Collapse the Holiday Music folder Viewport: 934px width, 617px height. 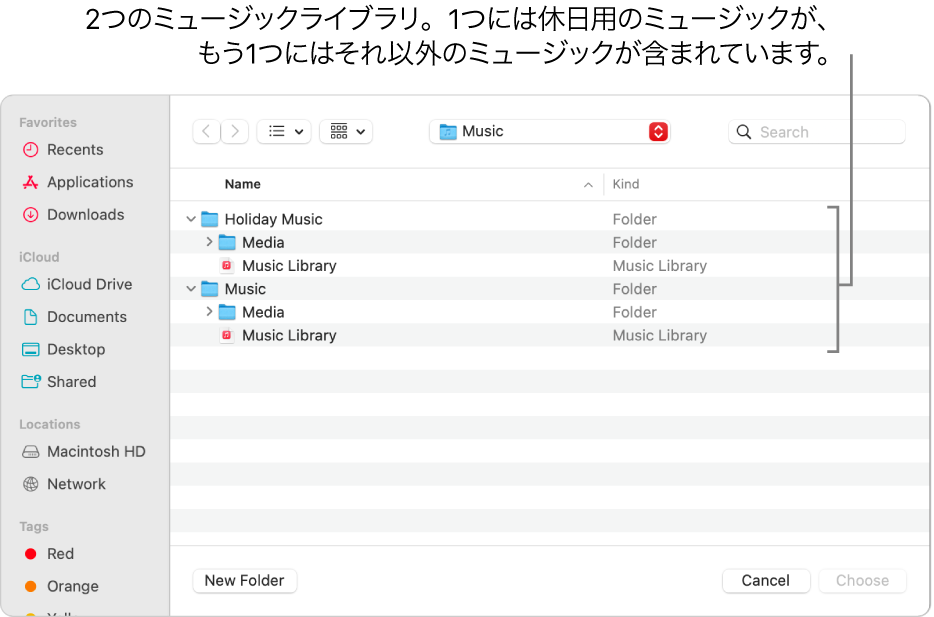click(191, 219)
